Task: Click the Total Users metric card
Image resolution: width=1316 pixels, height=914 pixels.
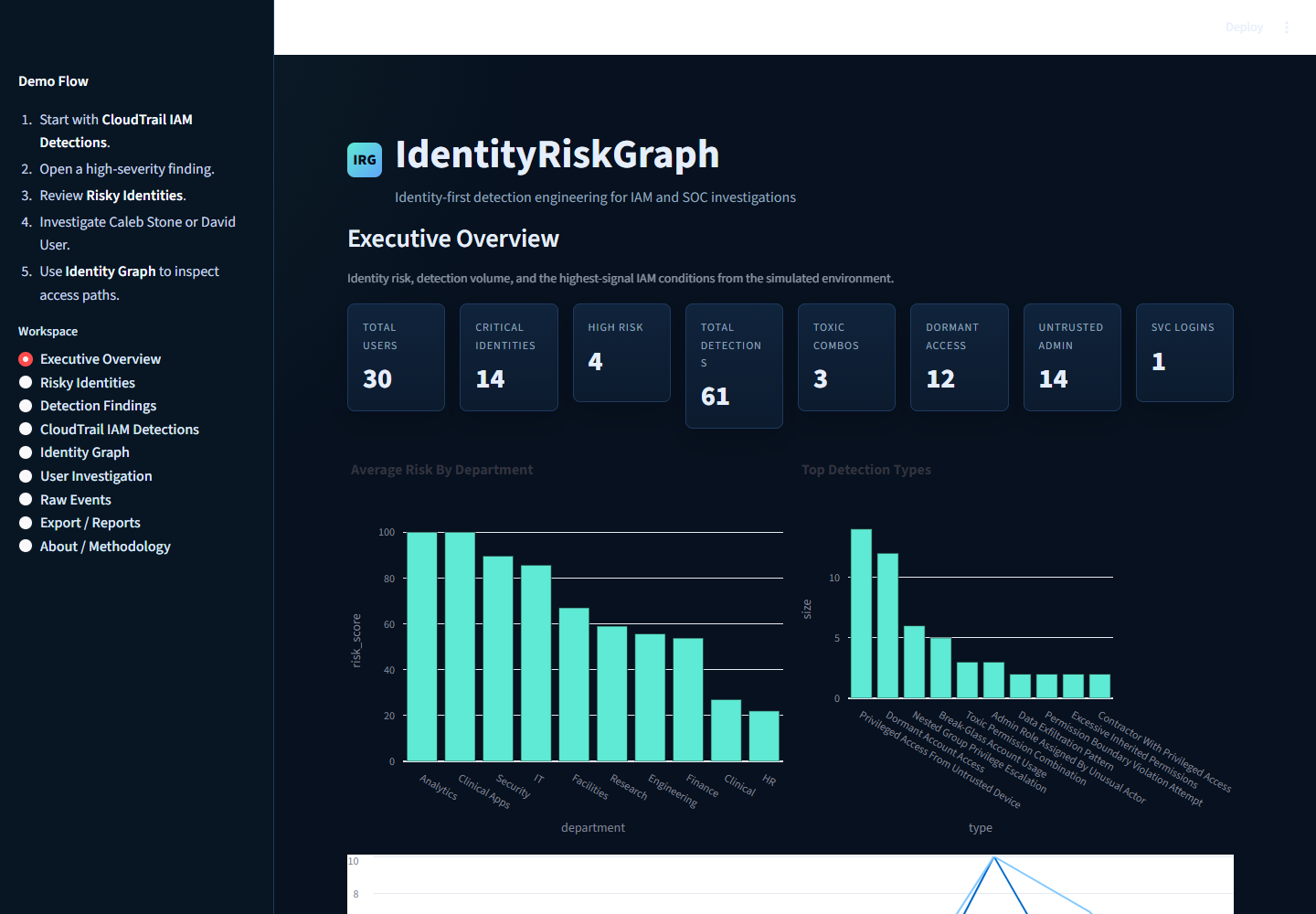Action: (396, 357)
